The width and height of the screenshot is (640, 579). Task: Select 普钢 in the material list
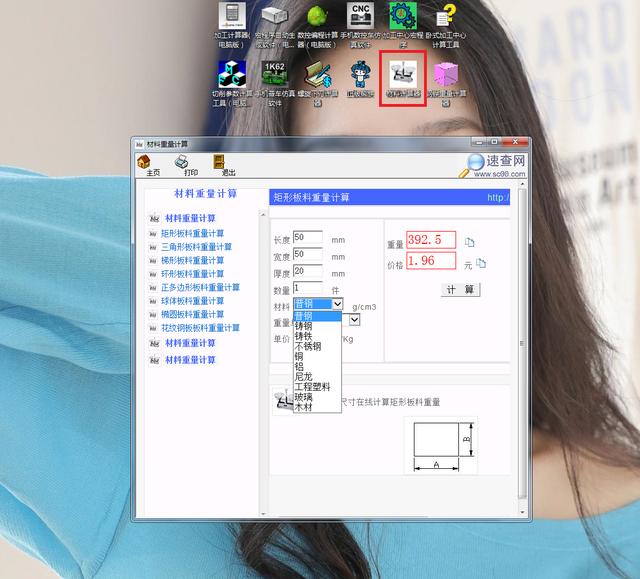pos(317,316)
